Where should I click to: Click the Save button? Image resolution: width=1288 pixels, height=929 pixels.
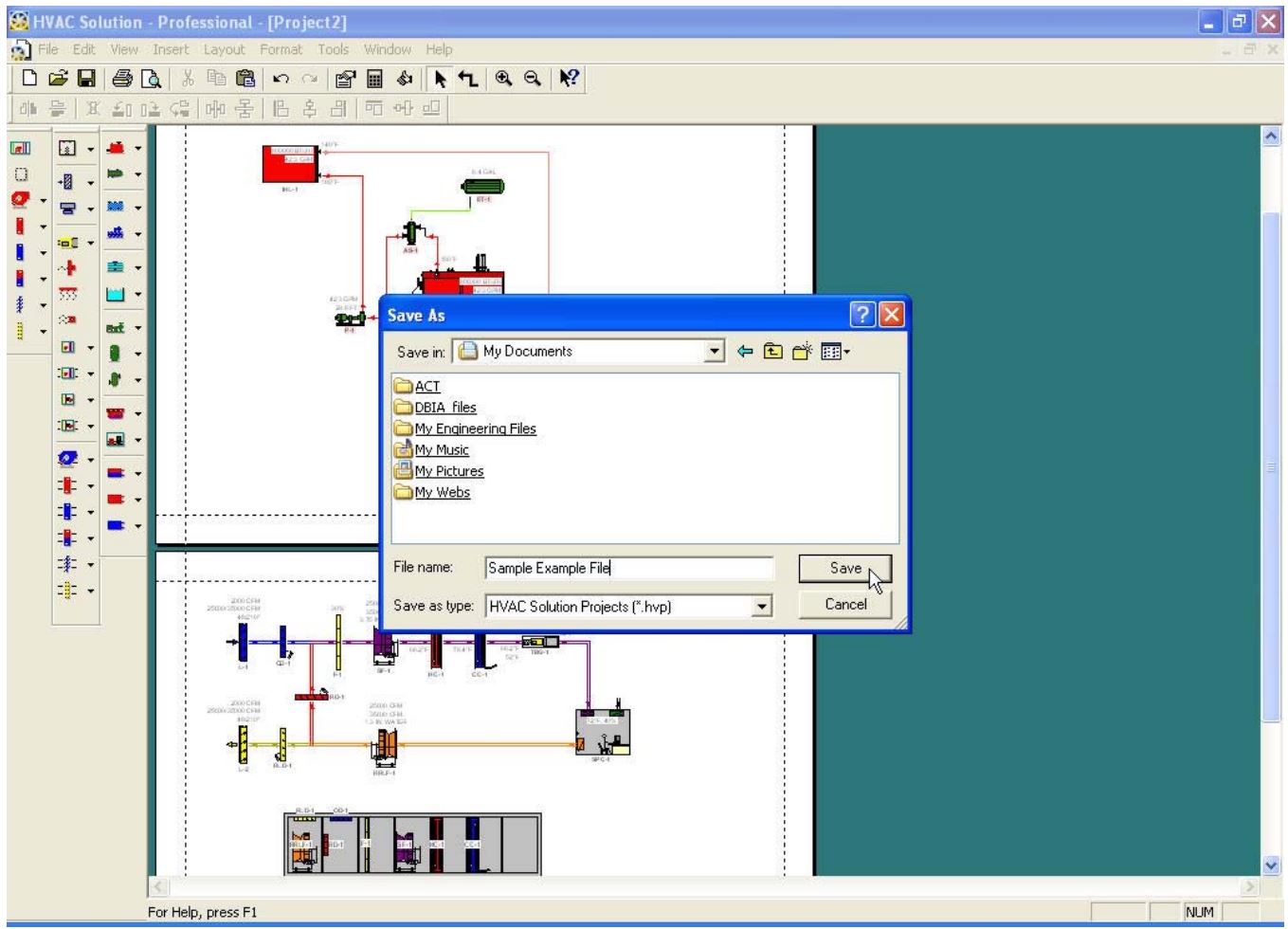click(x=846, y=570)
